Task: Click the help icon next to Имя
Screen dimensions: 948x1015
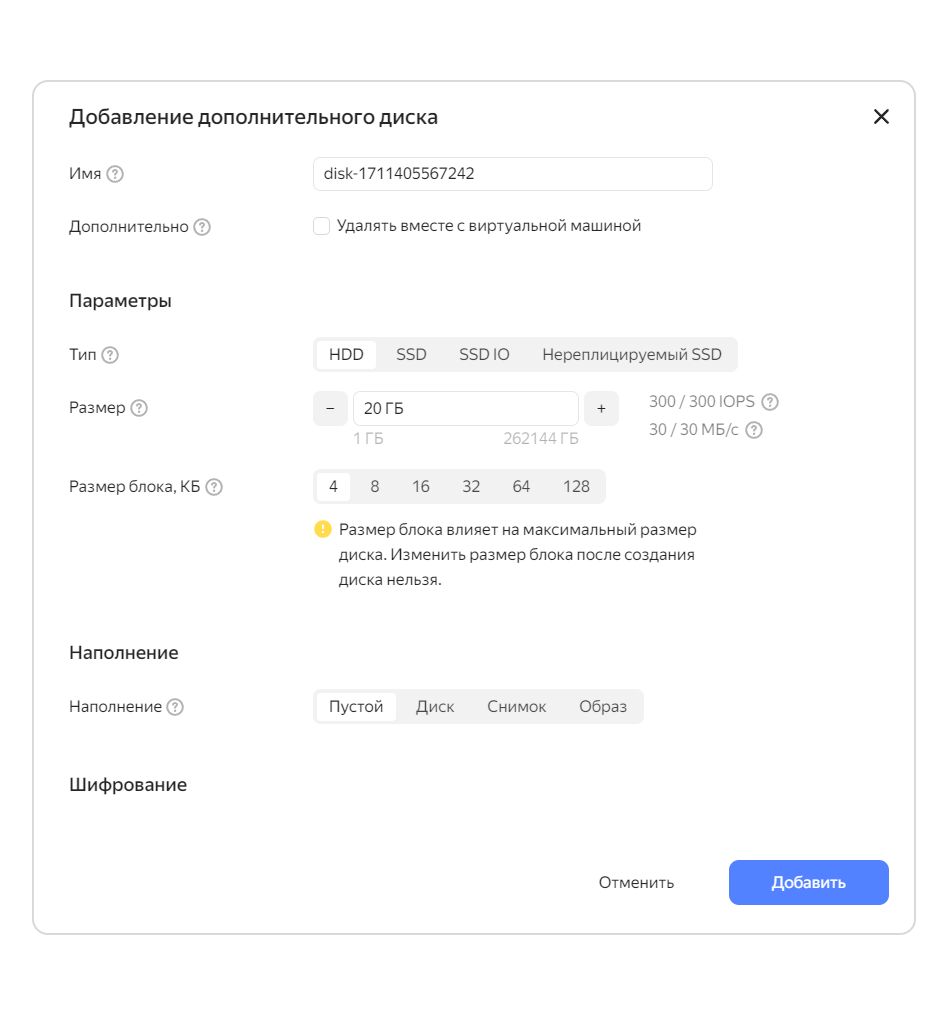Action: point(115,174)
